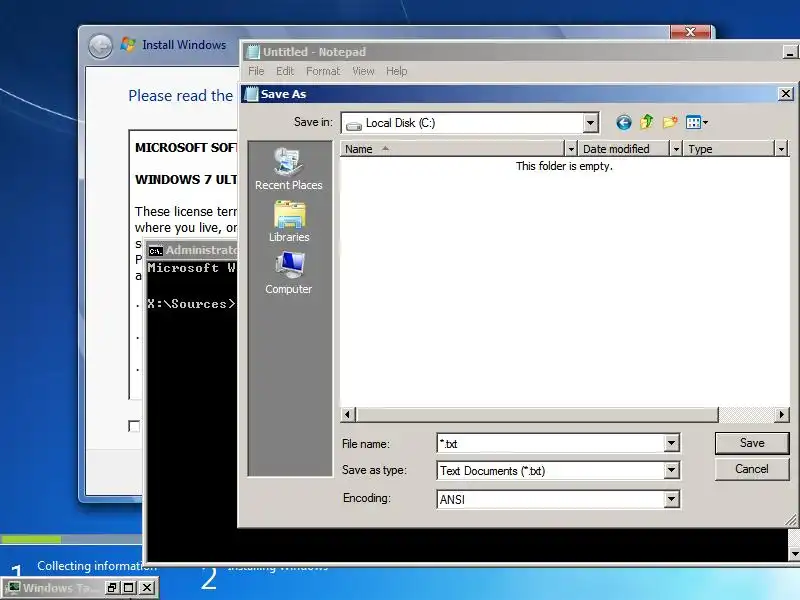Click the Notepad icon in the Save As title bar

(251, 94)
